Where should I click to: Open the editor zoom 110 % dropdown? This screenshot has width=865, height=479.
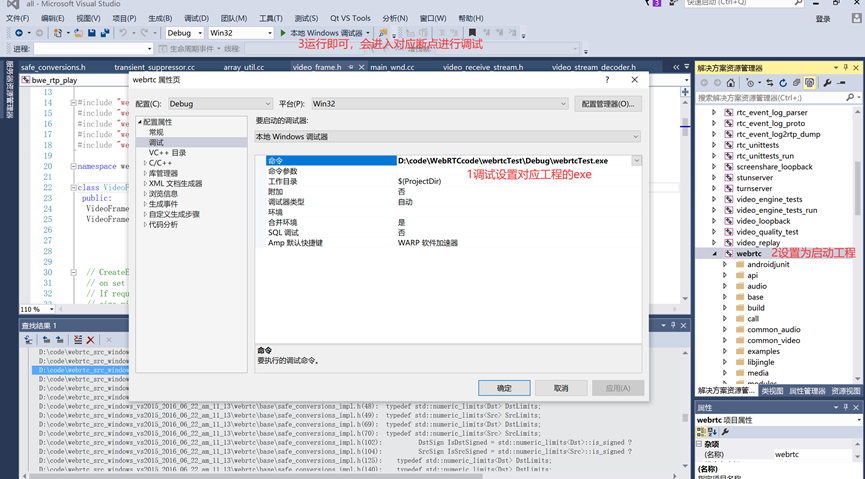(x=51, y=310)
